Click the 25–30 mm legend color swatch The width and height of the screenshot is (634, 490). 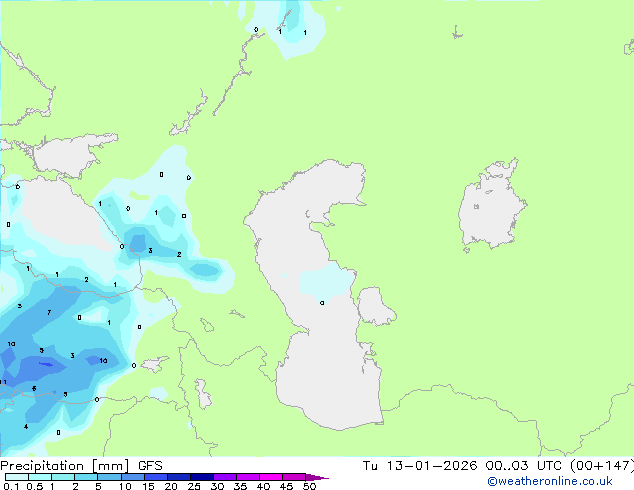(x=201, y=477)
